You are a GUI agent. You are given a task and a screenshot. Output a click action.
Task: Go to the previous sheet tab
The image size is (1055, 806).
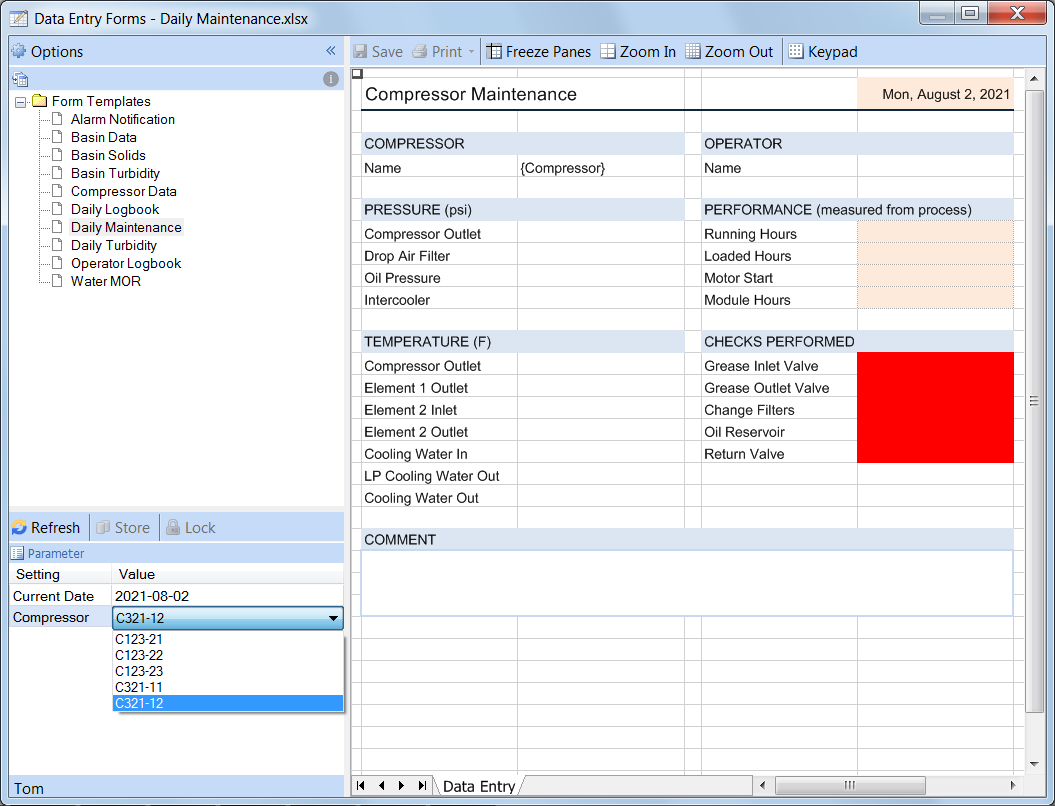point(381,785)
